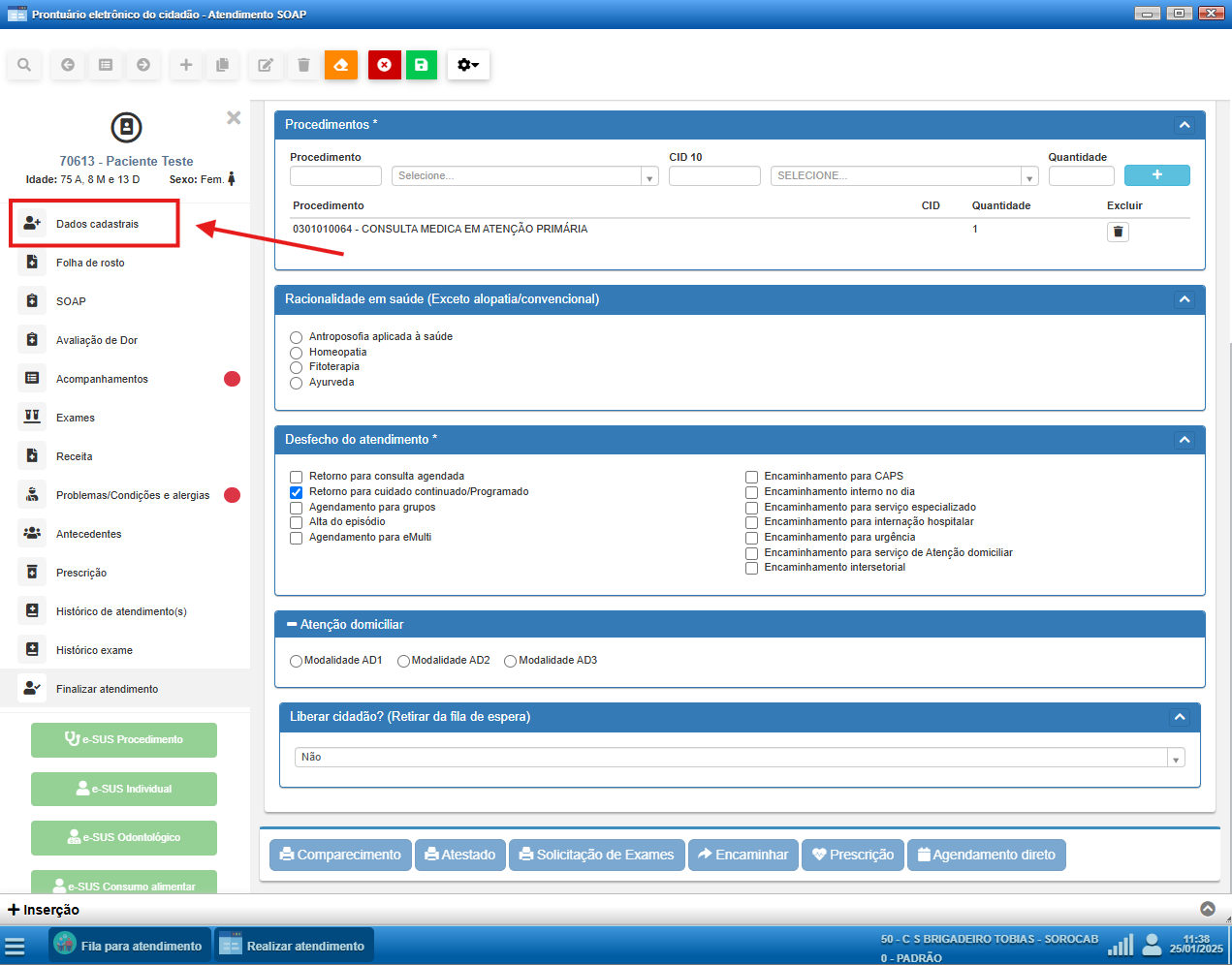Click the Solicitação de Exames button
The height and width of the screenshot is (965, 1232).
tap(596, 855)
